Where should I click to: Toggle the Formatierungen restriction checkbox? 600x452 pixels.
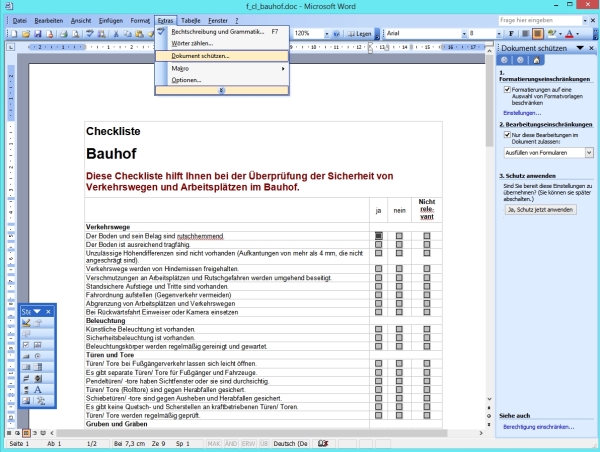pyautogui.click(x=508, y=89)
